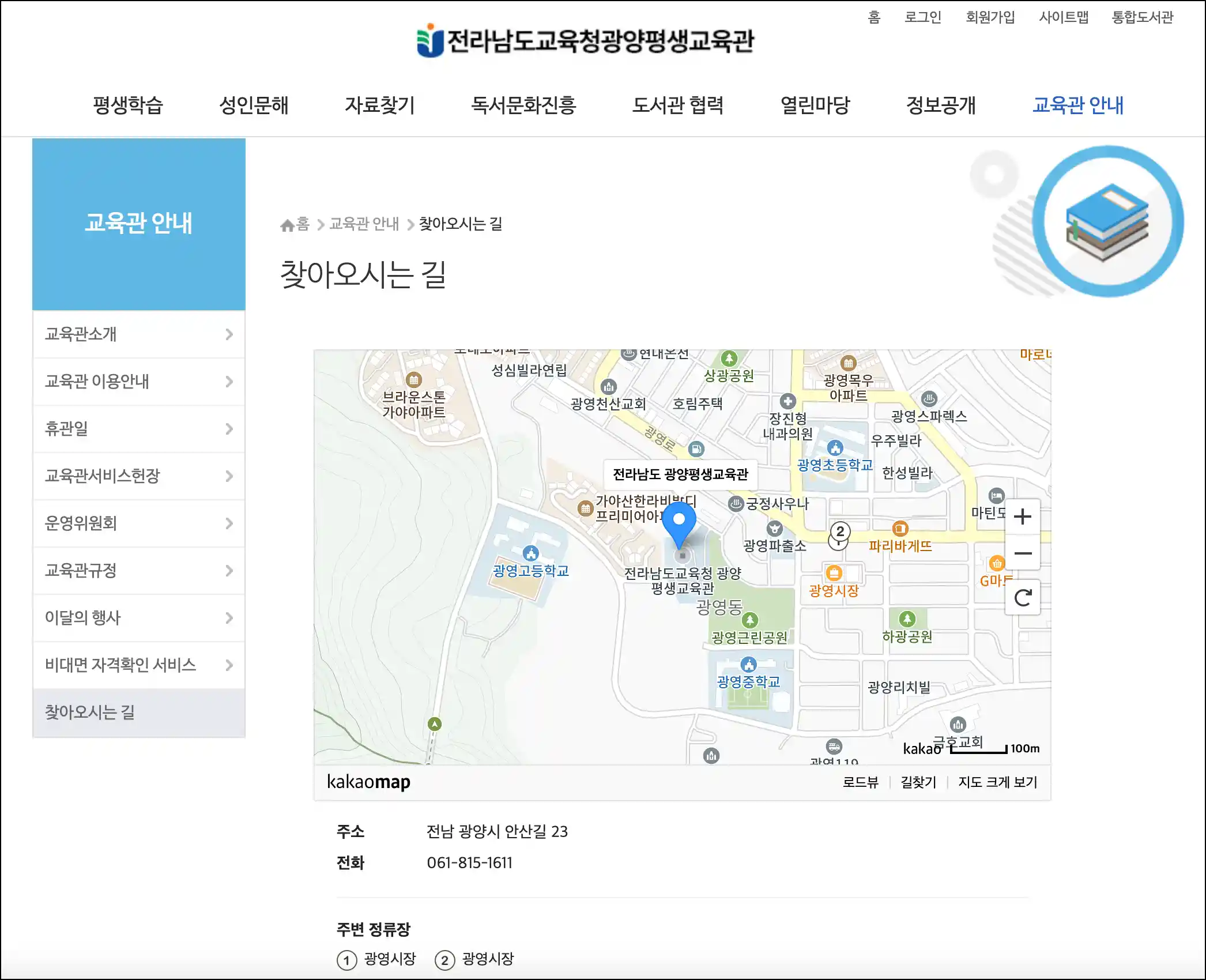1206x980 pixels.
Task: Reset map view with refresh icon
Action: (1022, 598)
